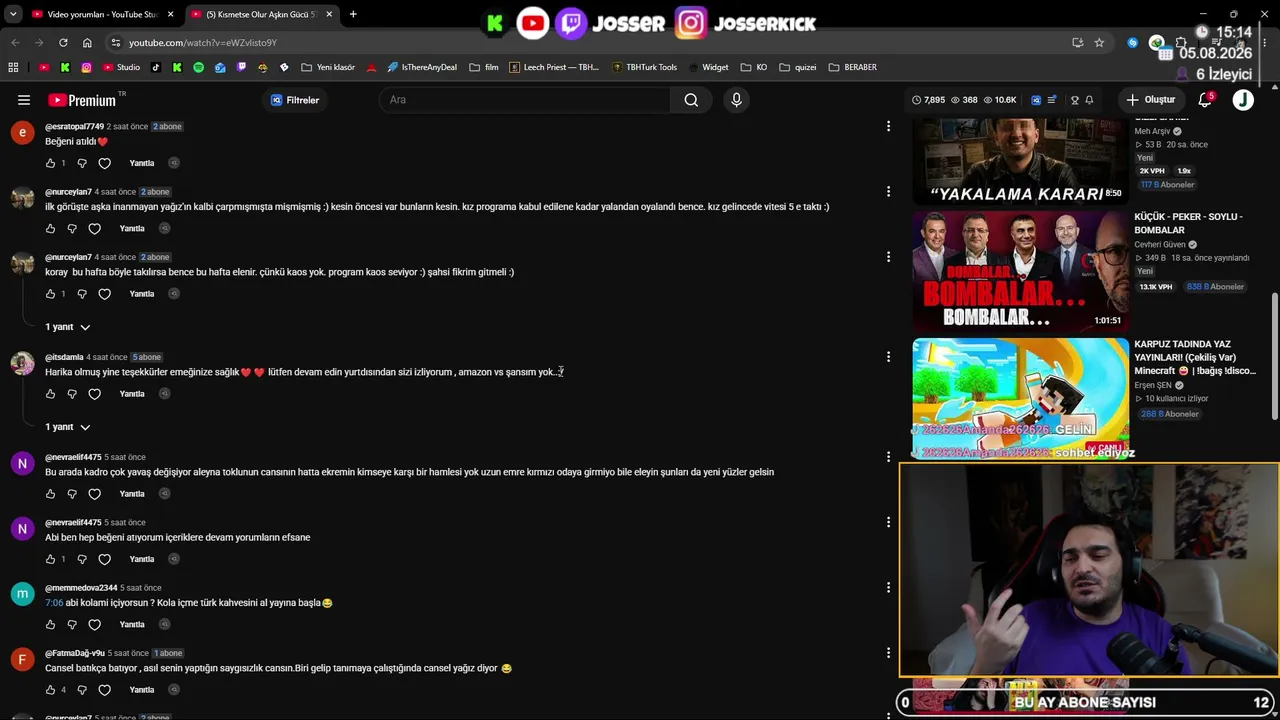The width and height of the screenshot is (1280, 720).
Task: Click the YouTube search field 'Ara'
Action: pyautogui.click(x=525, y=100)
